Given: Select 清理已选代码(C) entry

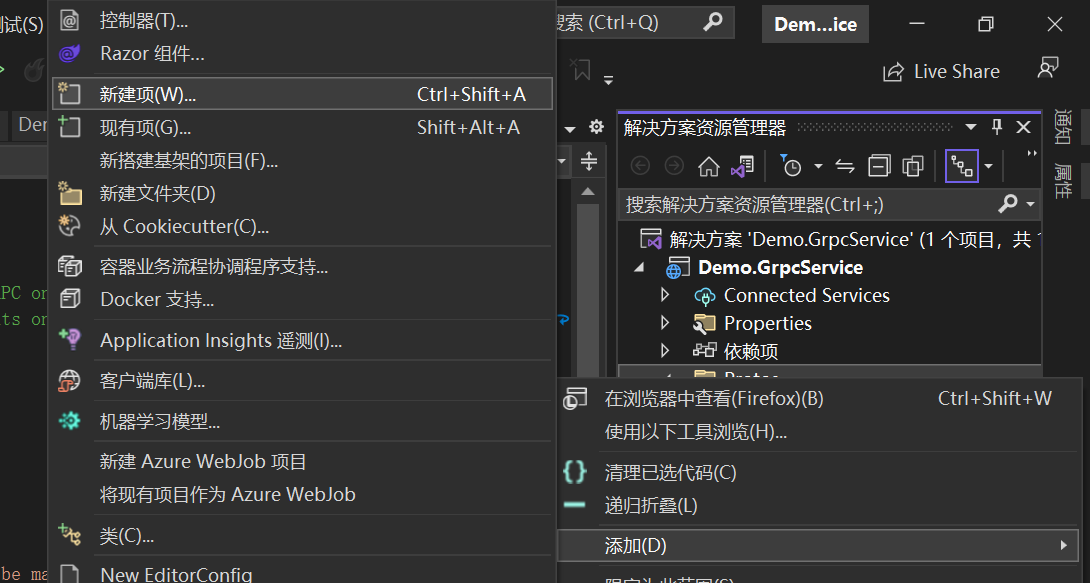Looking at the screenshot, I should pyautogui.click(x=819, y=473).
